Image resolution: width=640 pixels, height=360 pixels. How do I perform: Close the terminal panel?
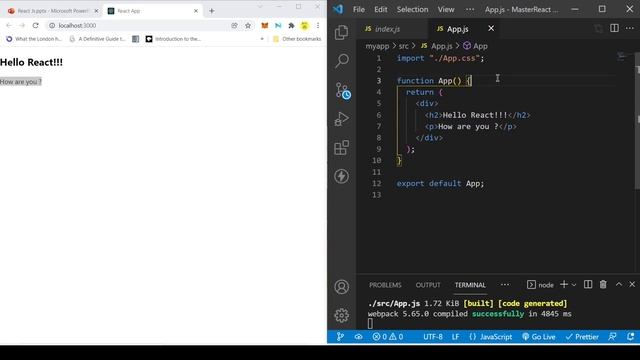pos(632,284)
